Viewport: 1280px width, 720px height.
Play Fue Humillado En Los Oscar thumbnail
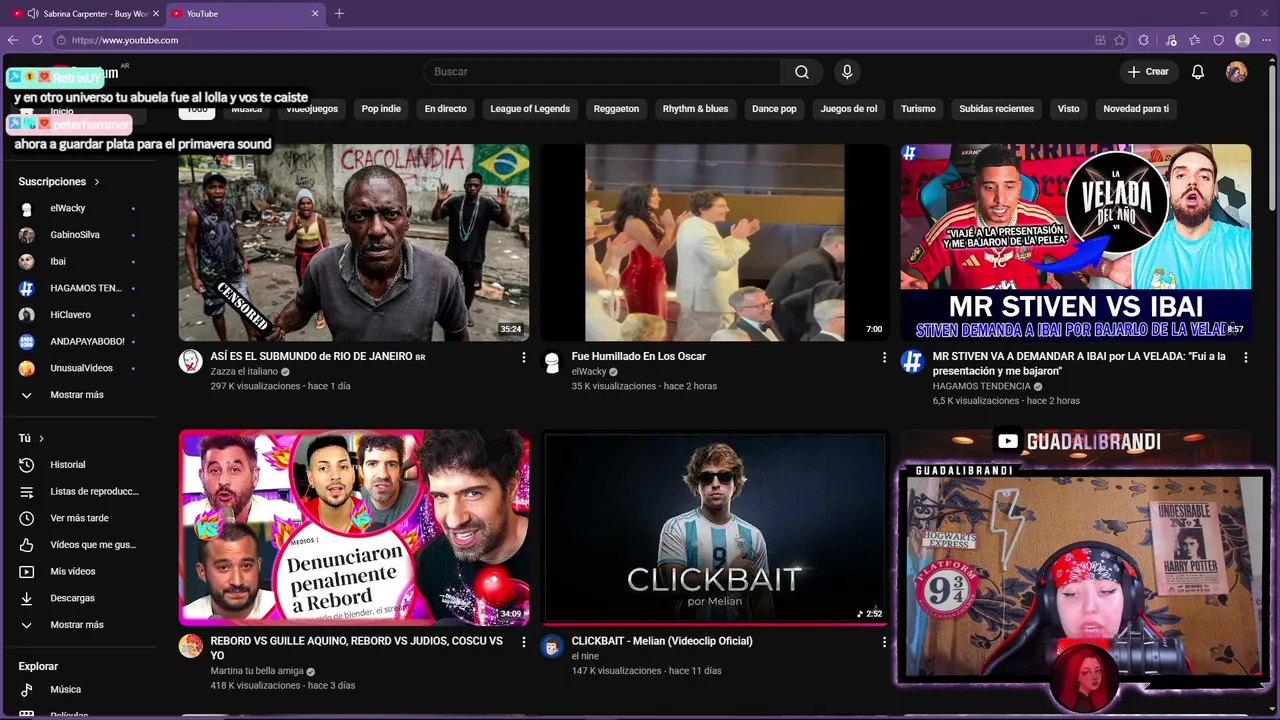click(x=715, y=243)
